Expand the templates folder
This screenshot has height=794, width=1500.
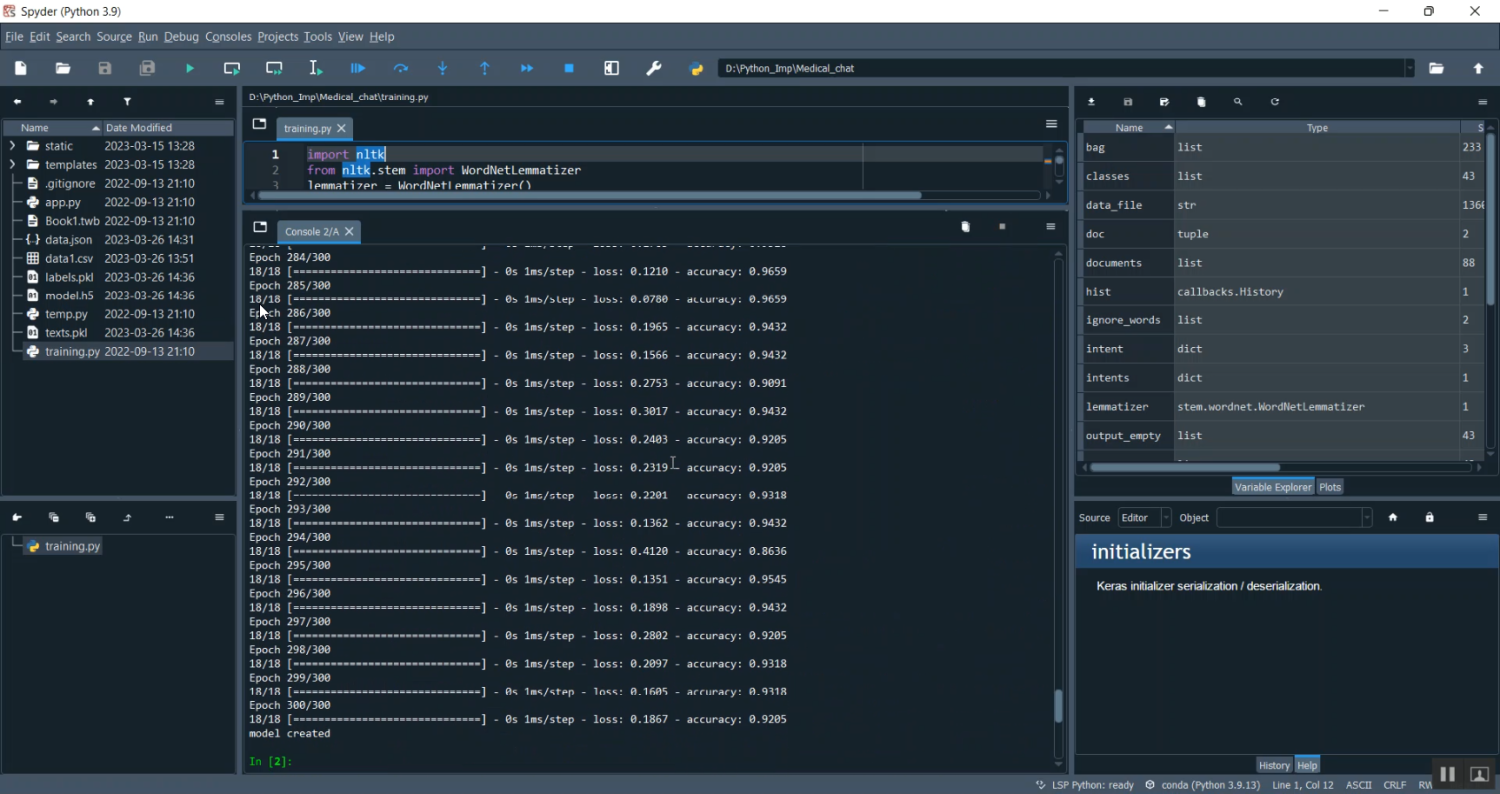click(13, 165)
